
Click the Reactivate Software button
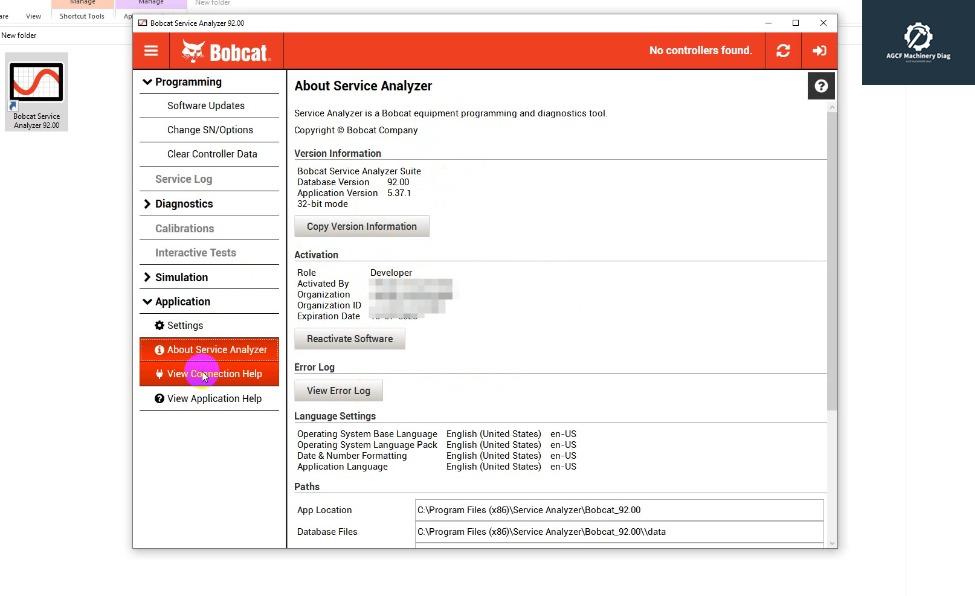coord(349,339)
